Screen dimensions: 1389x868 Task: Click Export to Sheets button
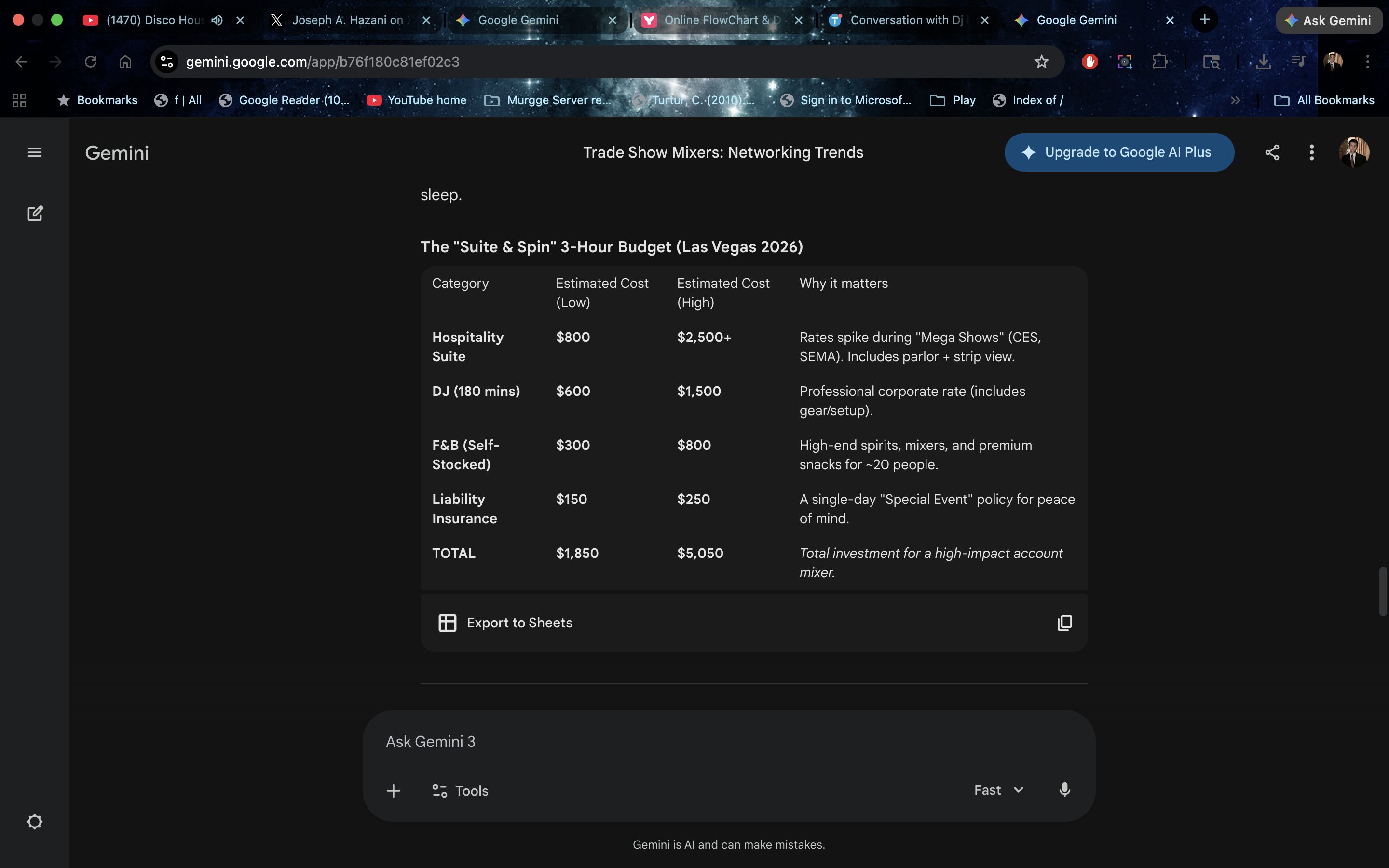pos(505,623)
